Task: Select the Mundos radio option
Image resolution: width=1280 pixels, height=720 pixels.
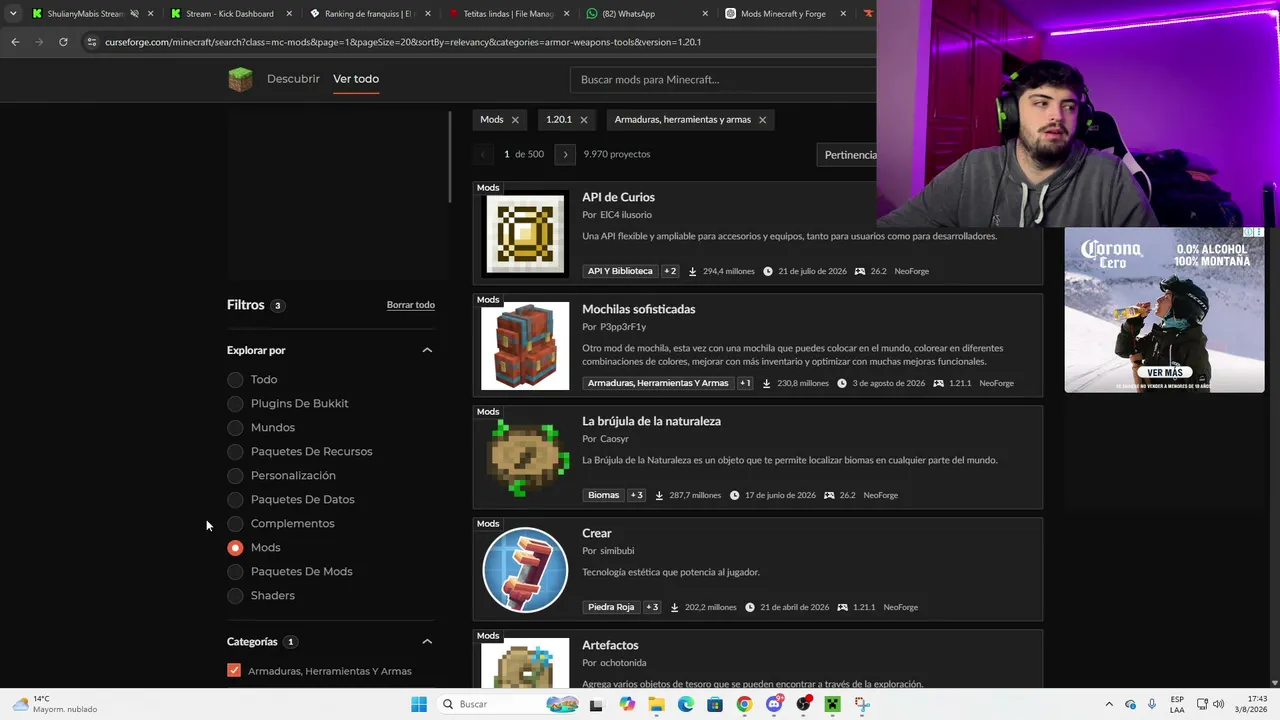Action: coord(235,428)
